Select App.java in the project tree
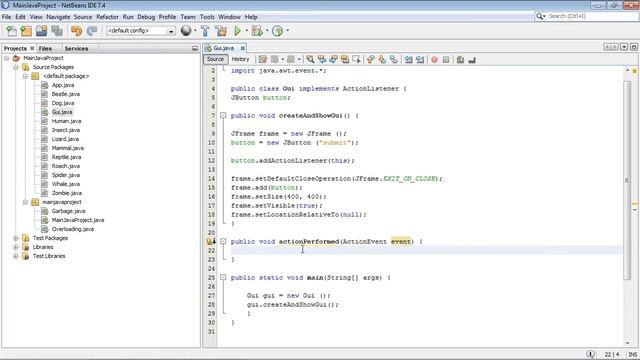This screenshot has height=360, width=640. point(63,85)
